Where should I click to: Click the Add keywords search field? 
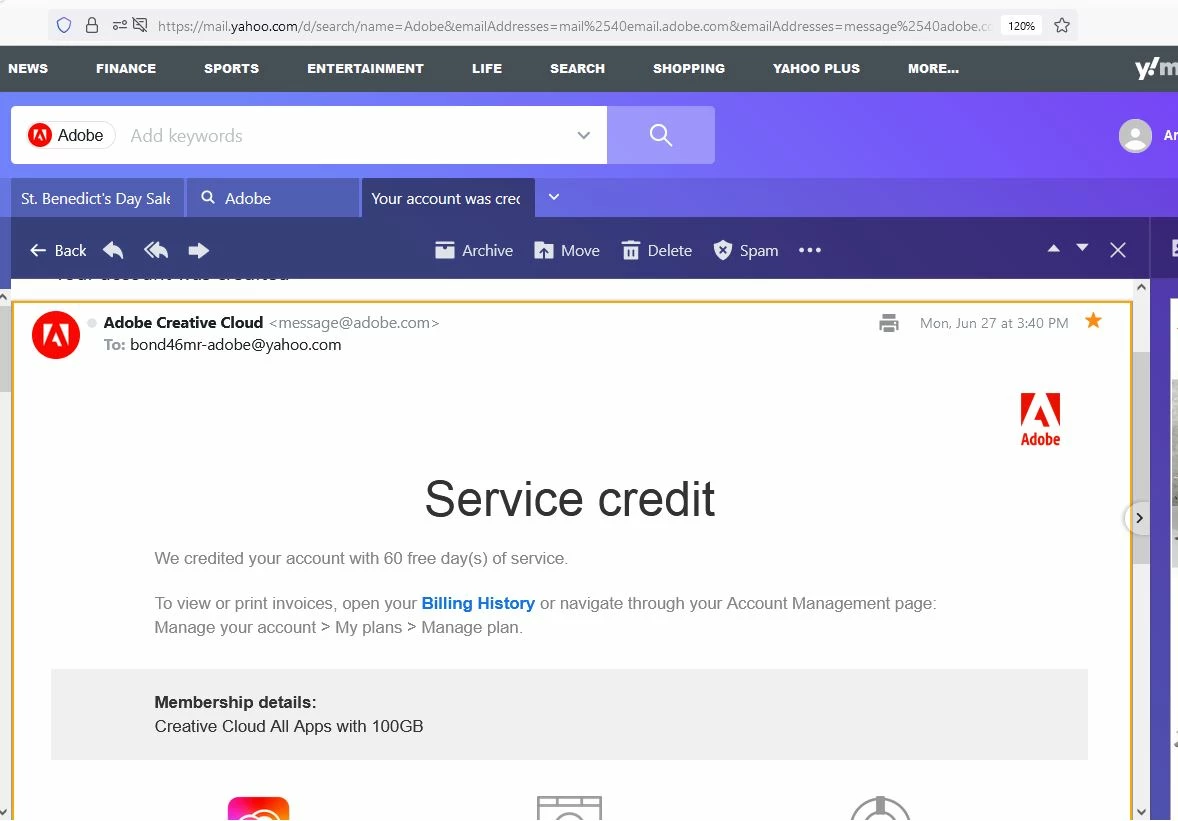point(346,135)
